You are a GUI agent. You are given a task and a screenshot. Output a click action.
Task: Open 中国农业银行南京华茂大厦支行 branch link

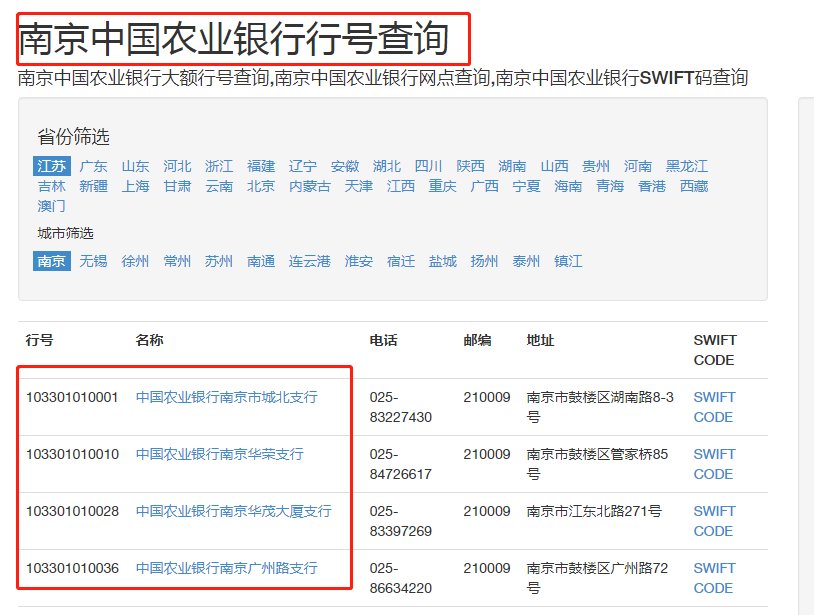tap(234, 511)
